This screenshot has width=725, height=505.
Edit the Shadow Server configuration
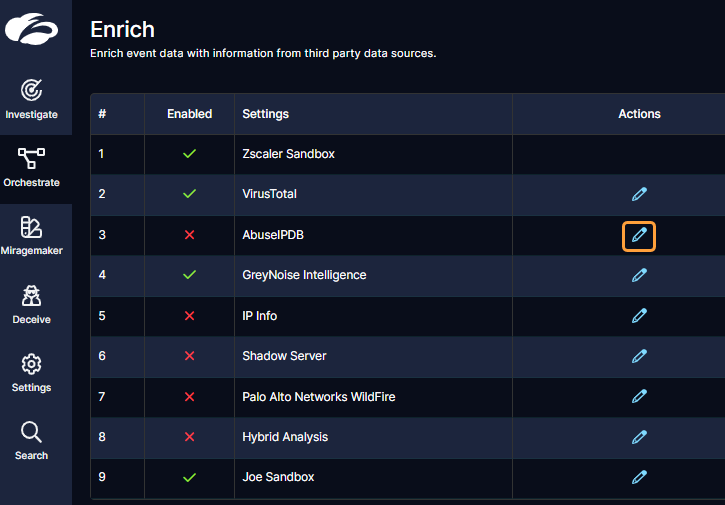(x=639, y=356)
